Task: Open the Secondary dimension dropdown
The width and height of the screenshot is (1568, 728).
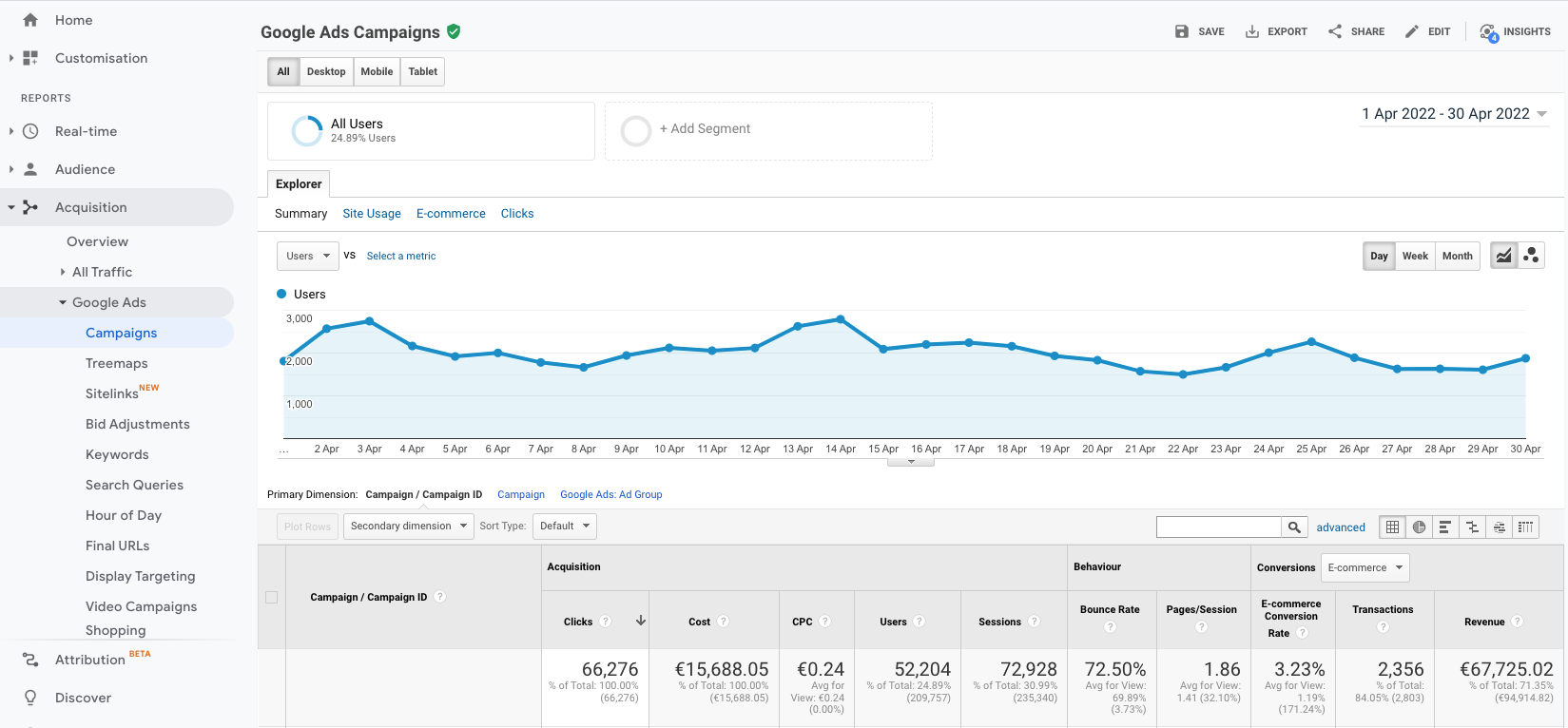Action: [409, 526]
